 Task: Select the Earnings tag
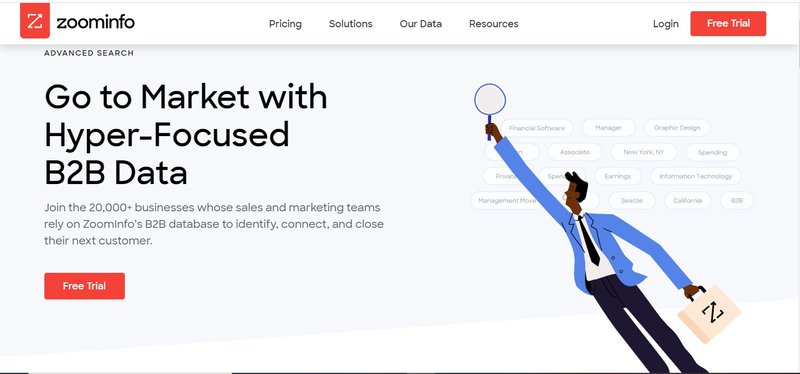coord(617,176)
